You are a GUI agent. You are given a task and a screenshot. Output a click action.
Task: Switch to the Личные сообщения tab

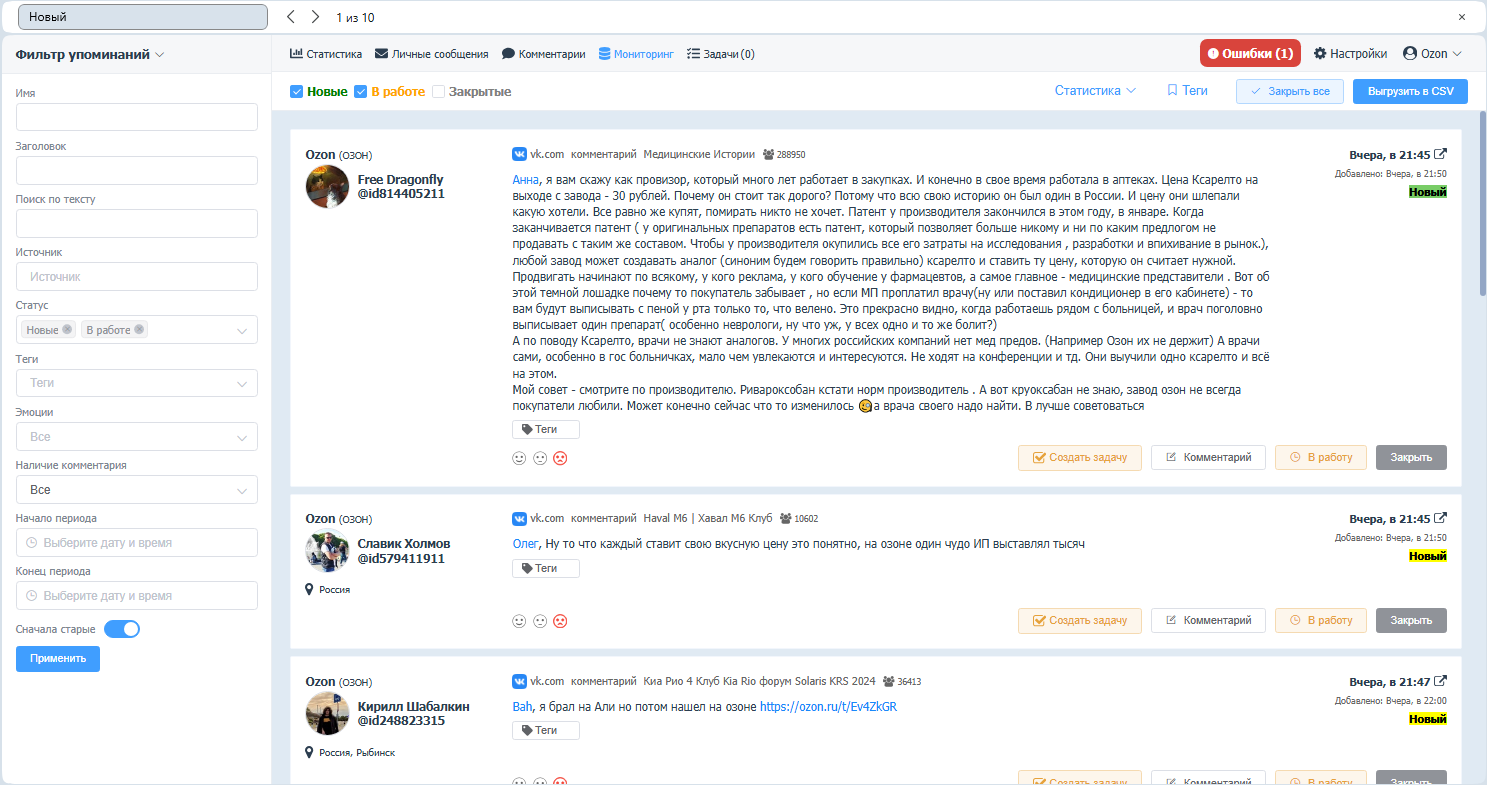click(432, 54)
